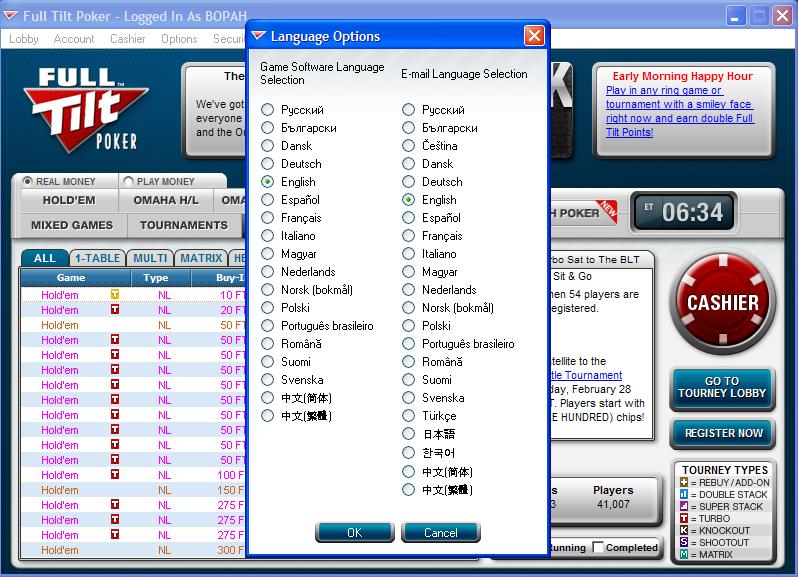Confirm language selection with OK
The image size is (798, 577).
[x=354, y=533]
